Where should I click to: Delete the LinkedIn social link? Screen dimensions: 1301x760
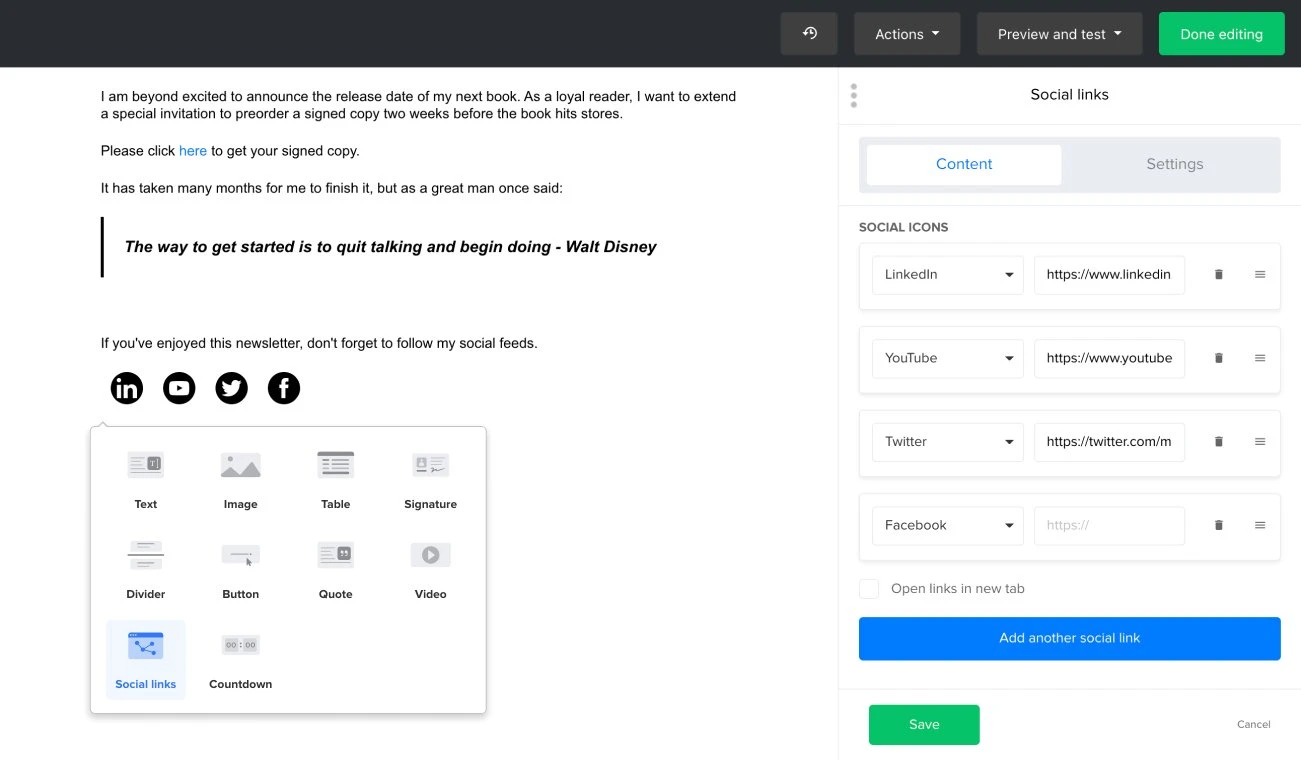[x=1218, y=275]
